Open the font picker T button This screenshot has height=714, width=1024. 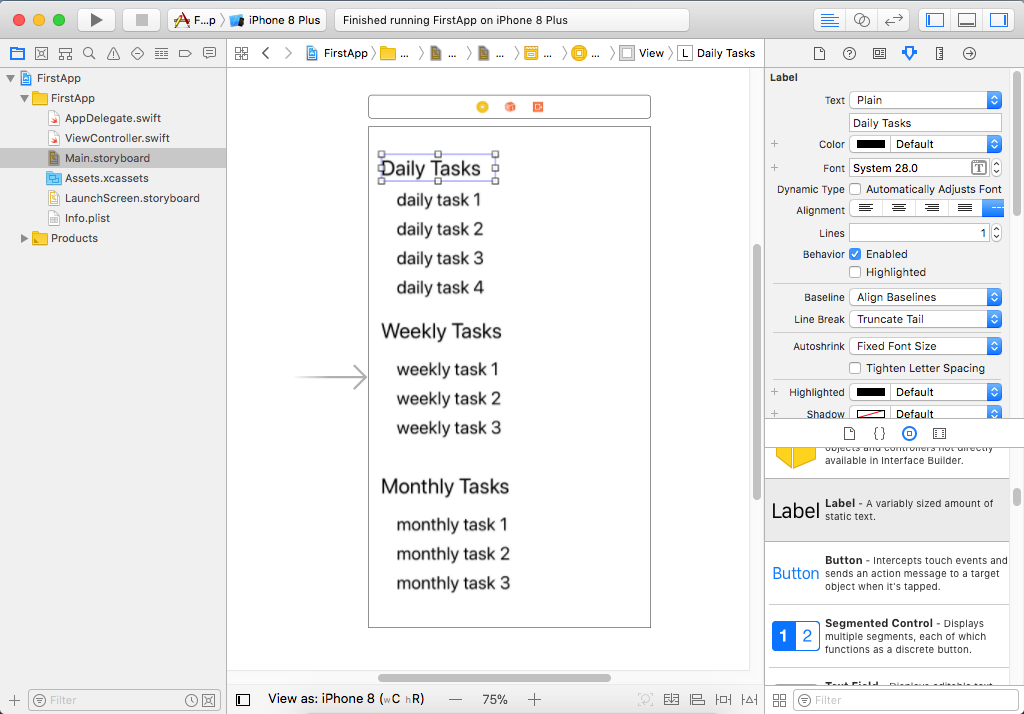pyautogui.click(x=978, y=168)
